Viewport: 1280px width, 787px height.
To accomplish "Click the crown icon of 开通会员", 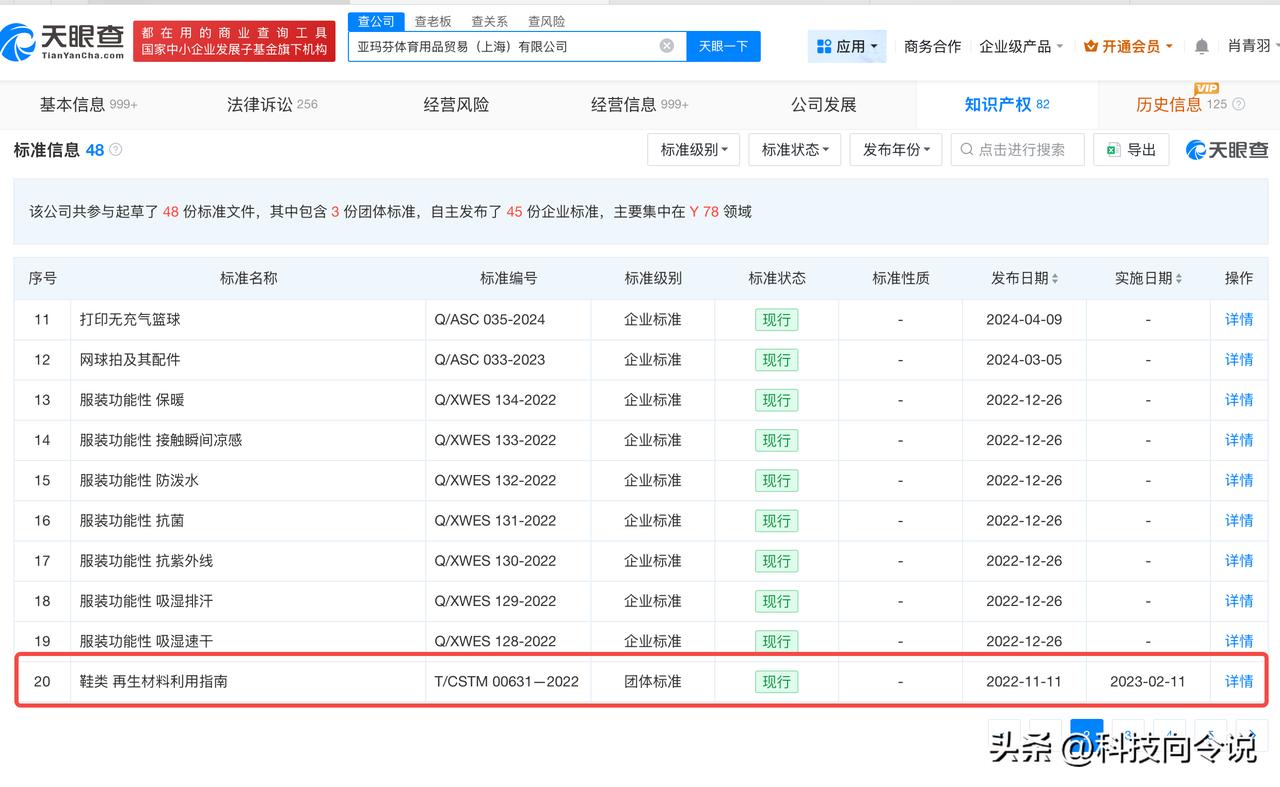I will pos(1091,46).
